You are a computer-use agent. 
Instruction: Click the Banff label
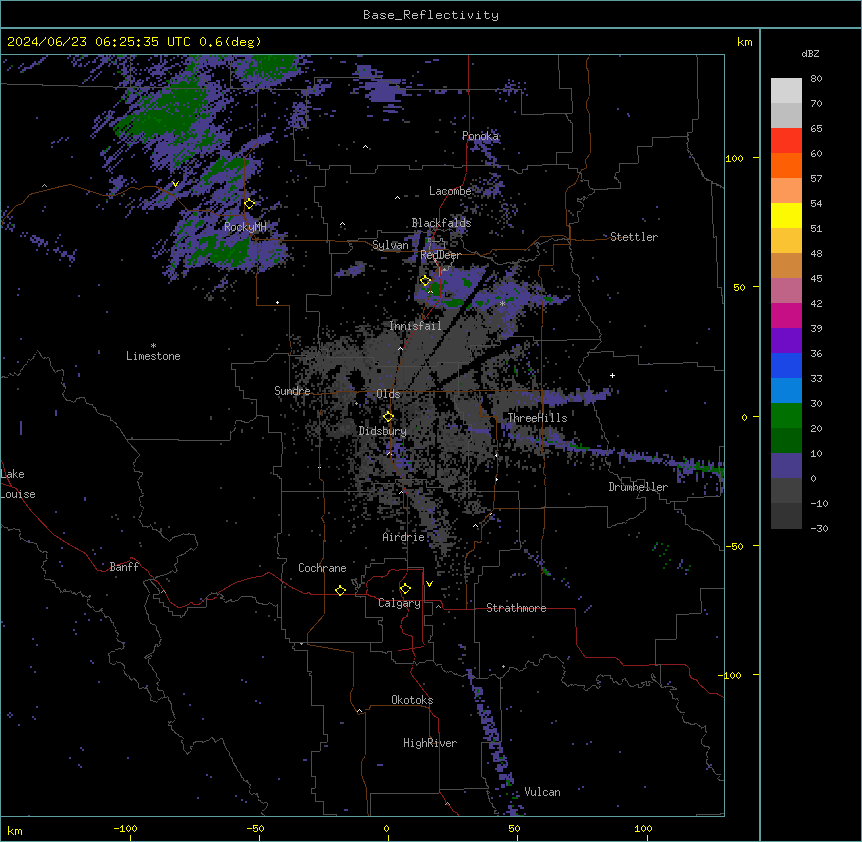(124, 567)
